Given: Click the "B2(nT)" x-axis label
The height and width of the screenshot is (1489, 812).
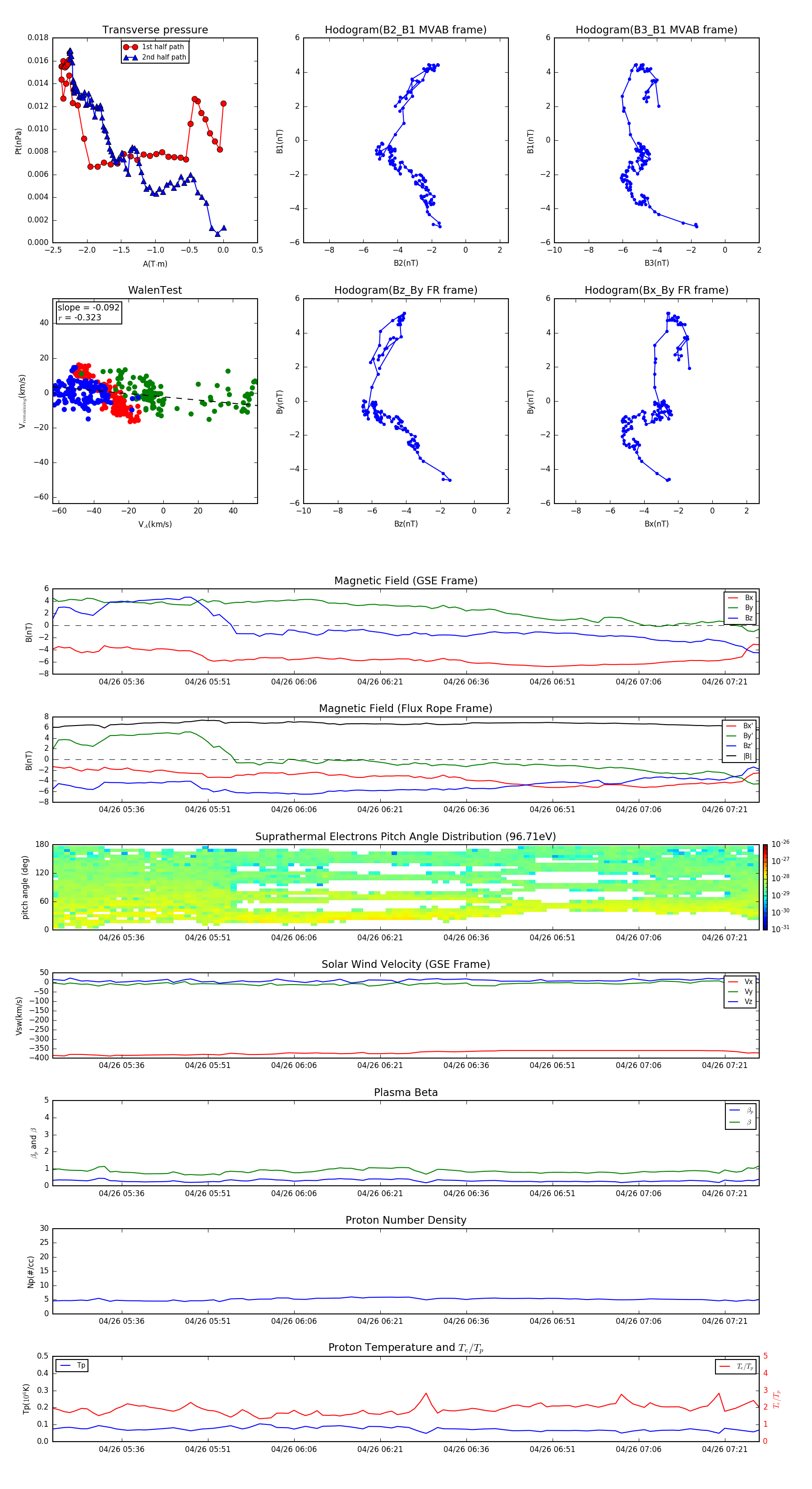Looking at the screenshot, I should (406, 263).
